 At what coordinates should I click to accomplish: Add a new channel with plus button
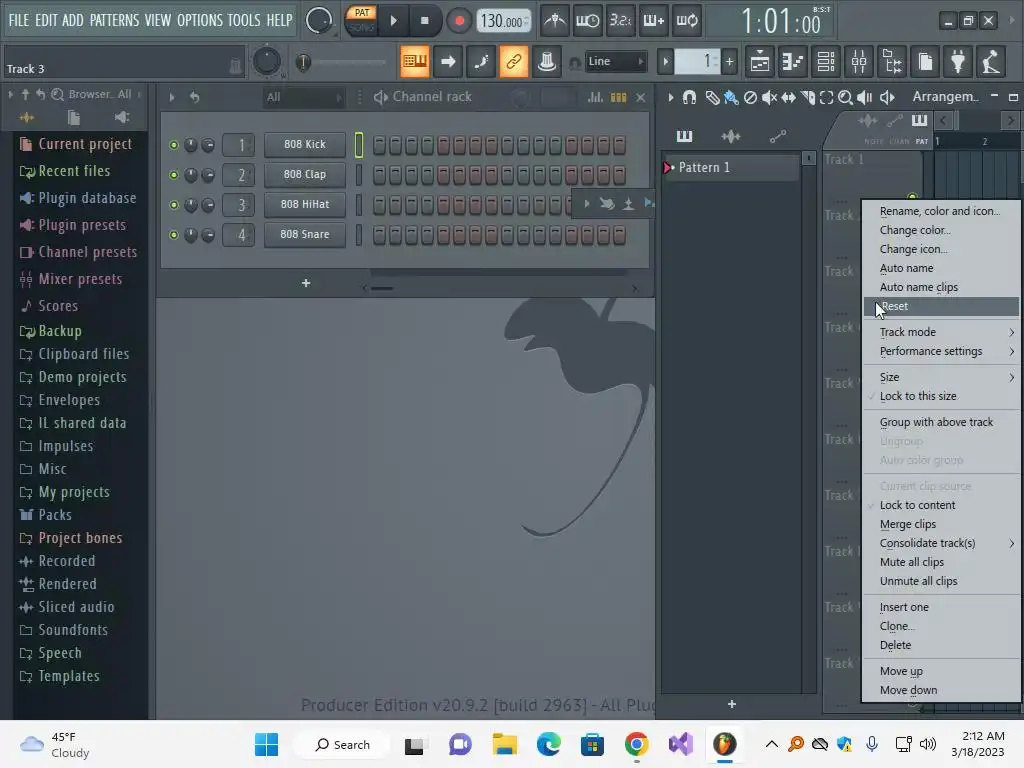306,283
